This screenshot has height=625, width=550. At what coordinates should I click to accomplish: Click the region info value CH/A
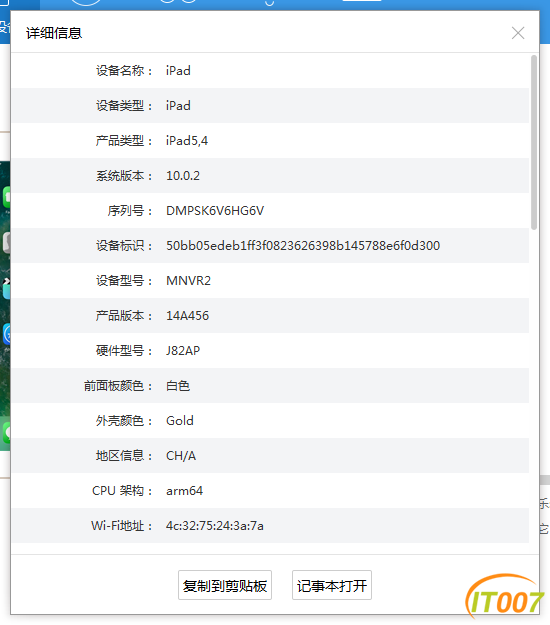tap(181, 456)
